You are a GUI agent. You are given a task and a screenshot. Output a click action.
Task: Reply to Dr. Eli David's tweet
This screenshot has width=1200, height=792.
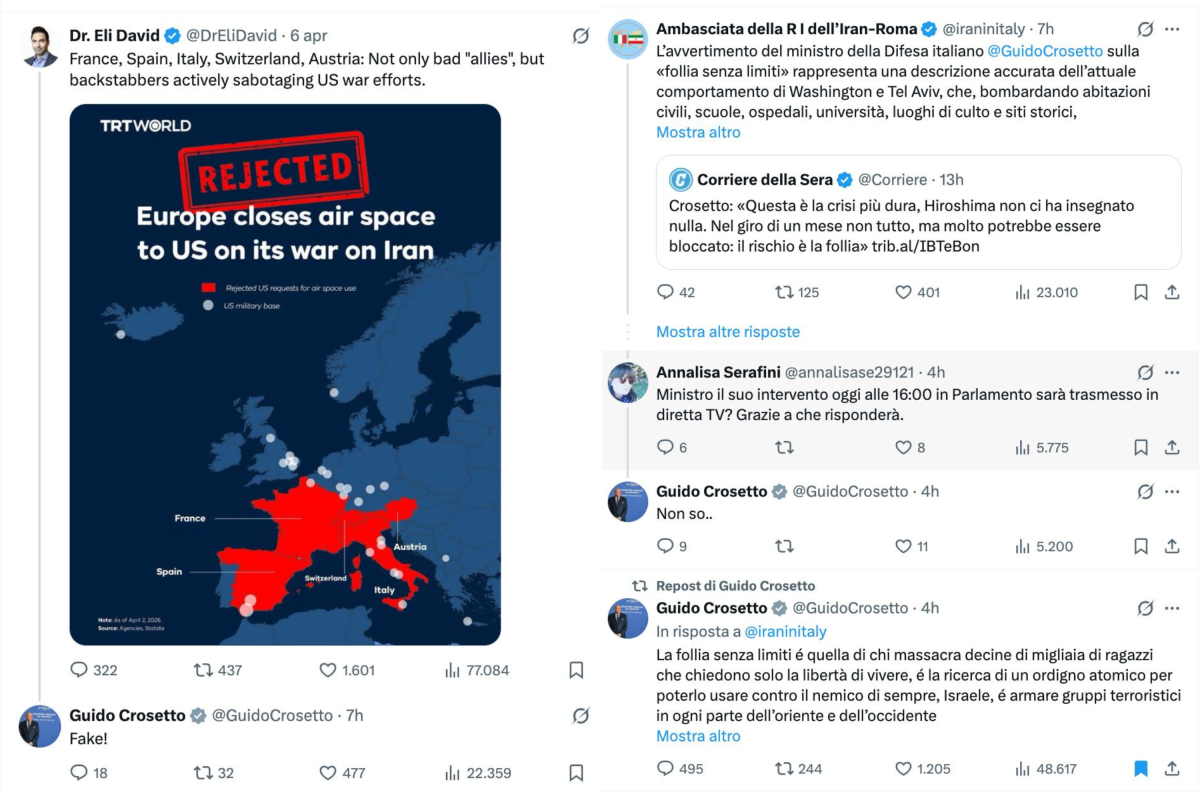pos(78,670)
